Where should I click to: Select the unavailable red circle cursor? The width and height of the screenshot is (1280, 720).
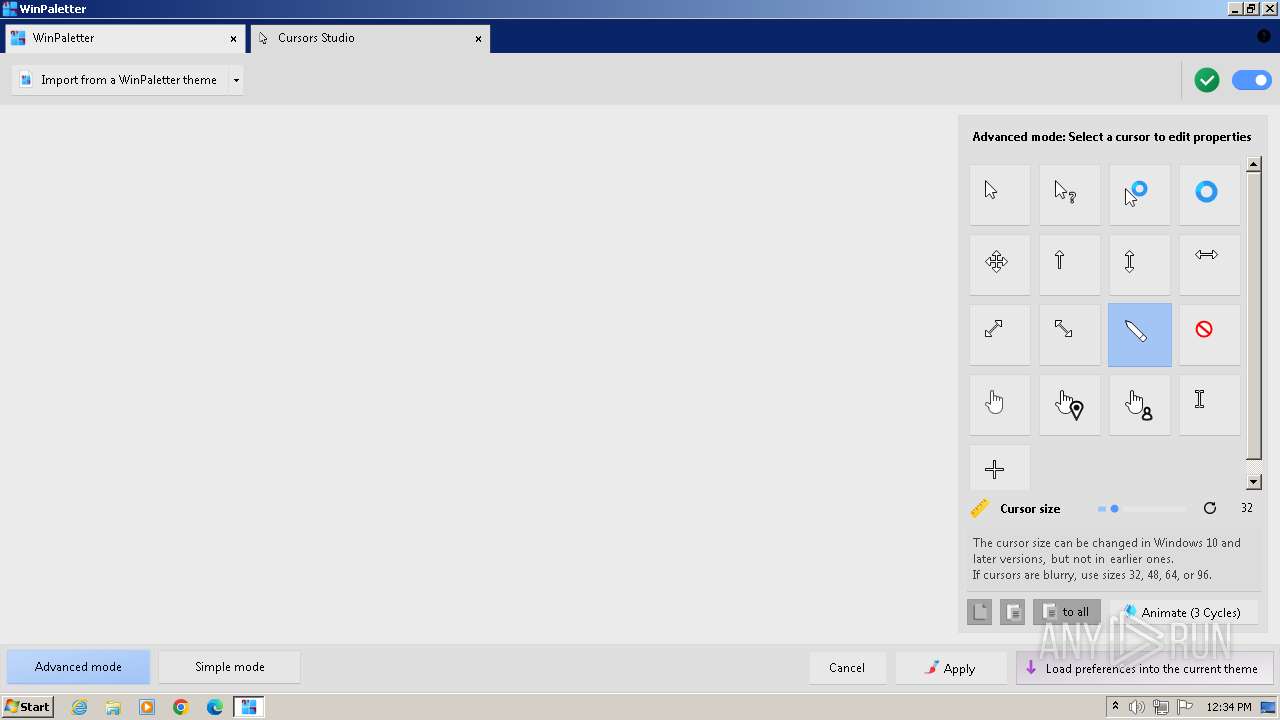(x=1209, y=335)
